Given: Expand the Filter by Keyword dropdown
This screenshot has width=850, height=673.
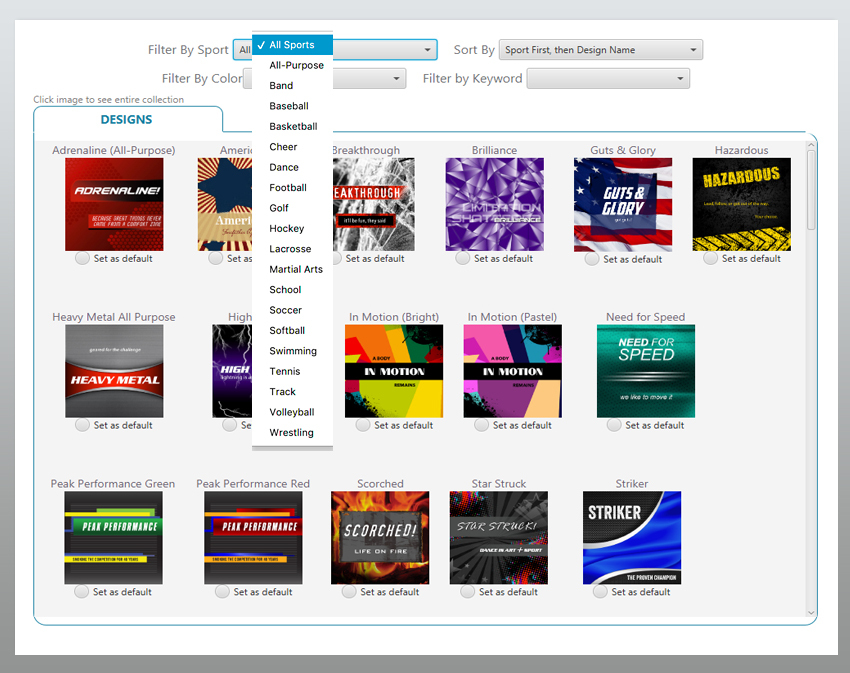Looking at the screenshot, I should 607,78.
